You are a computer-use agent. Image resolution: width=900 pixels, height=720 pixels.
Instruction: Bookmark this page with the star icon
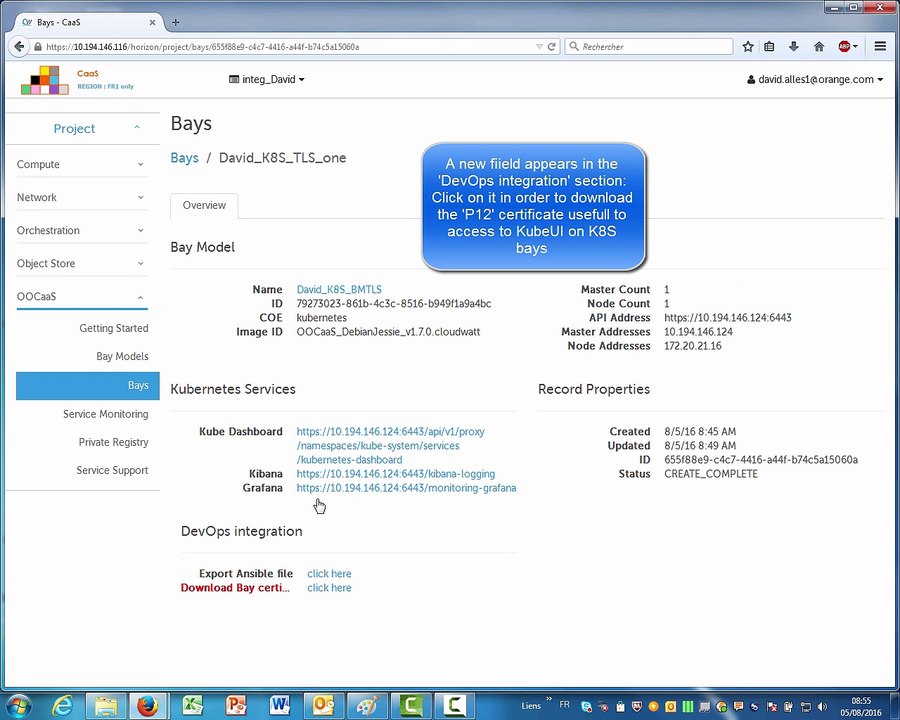747,47
